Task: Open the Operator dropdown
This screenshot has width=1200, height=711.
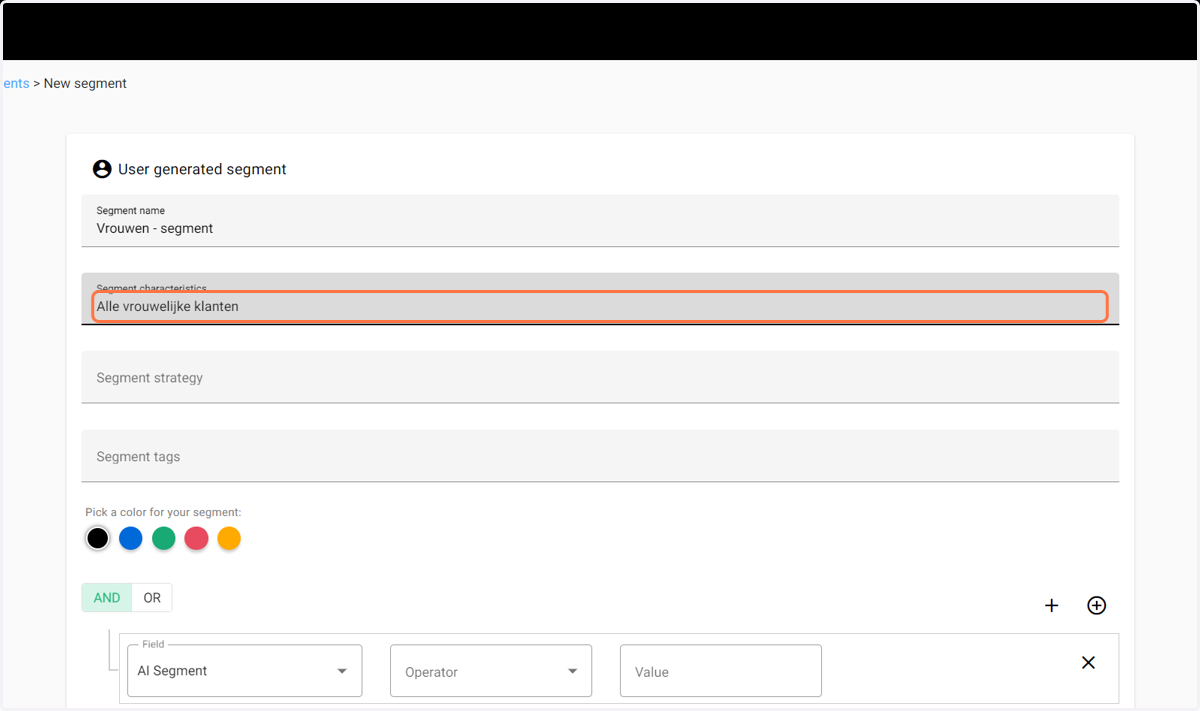Action: tap(491, 671)
